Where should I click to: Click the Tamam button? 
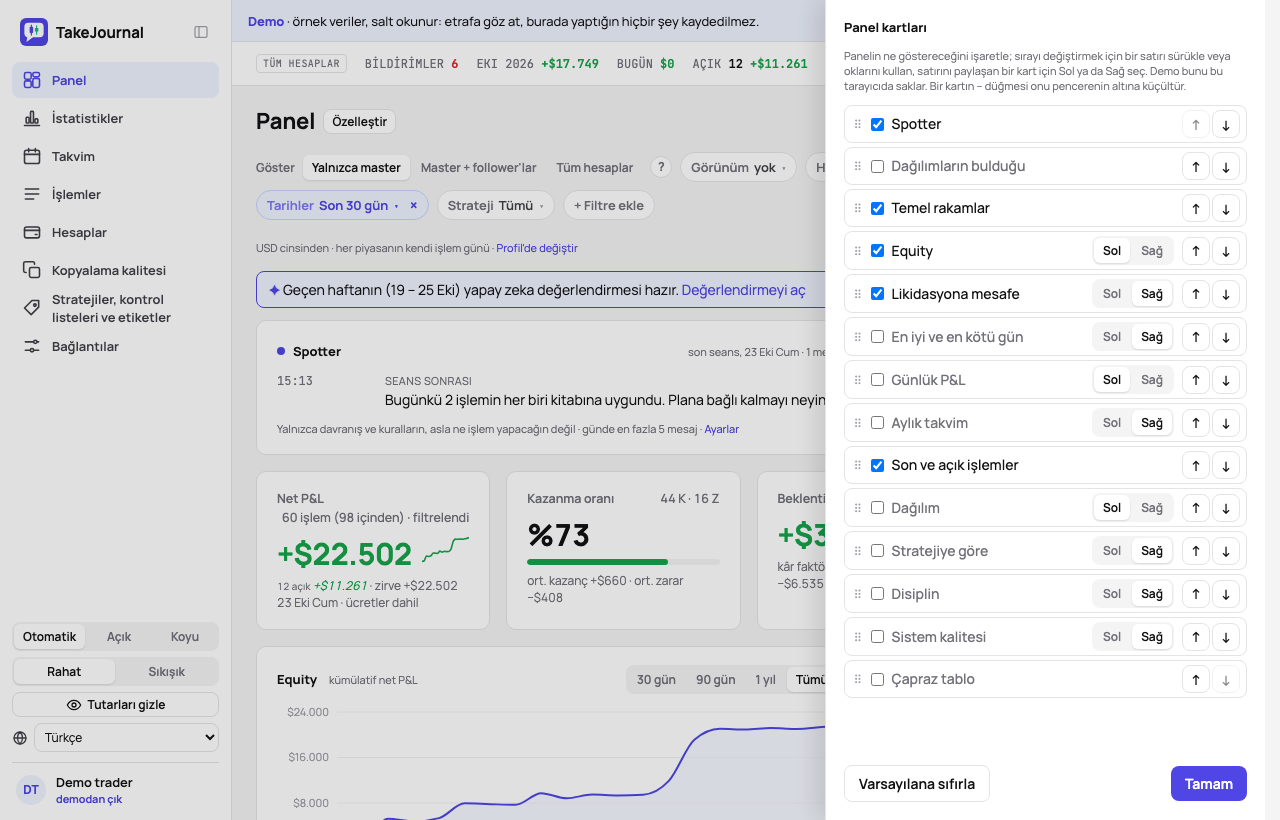click(1209, 784)
